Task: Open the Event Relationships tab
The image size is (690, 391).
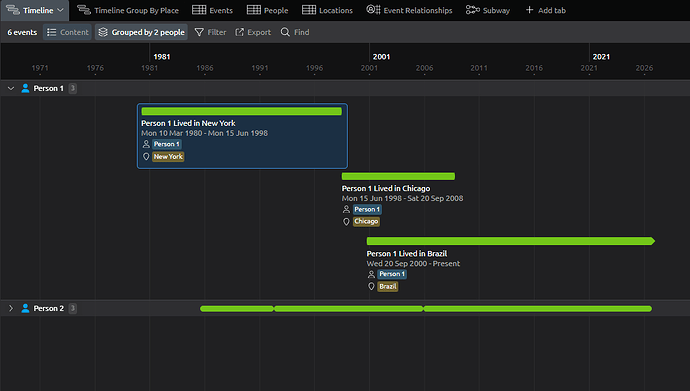Action: 409,10
